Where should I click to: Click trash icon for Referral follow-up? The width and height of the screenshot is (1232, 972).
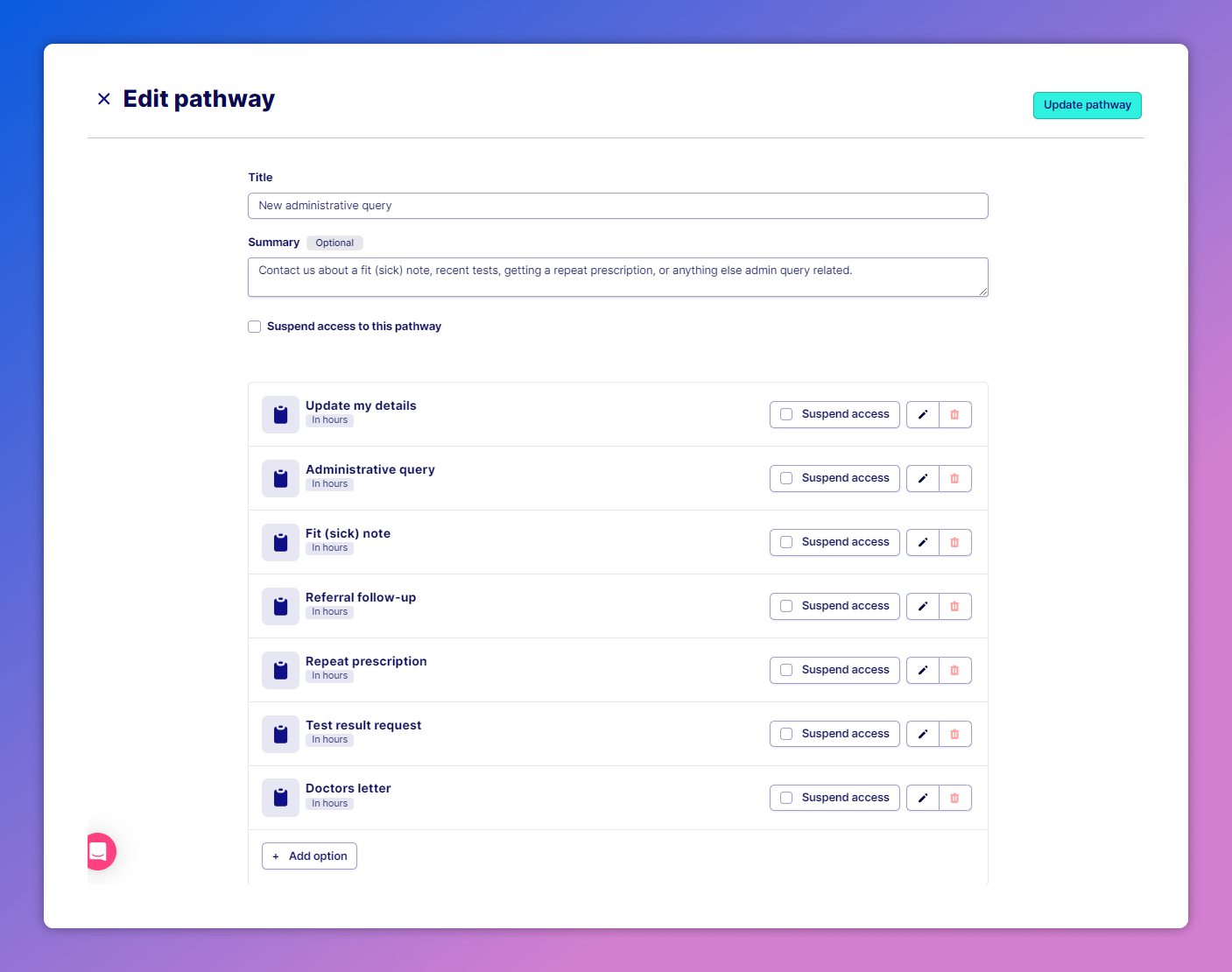[x=954, y=606]
